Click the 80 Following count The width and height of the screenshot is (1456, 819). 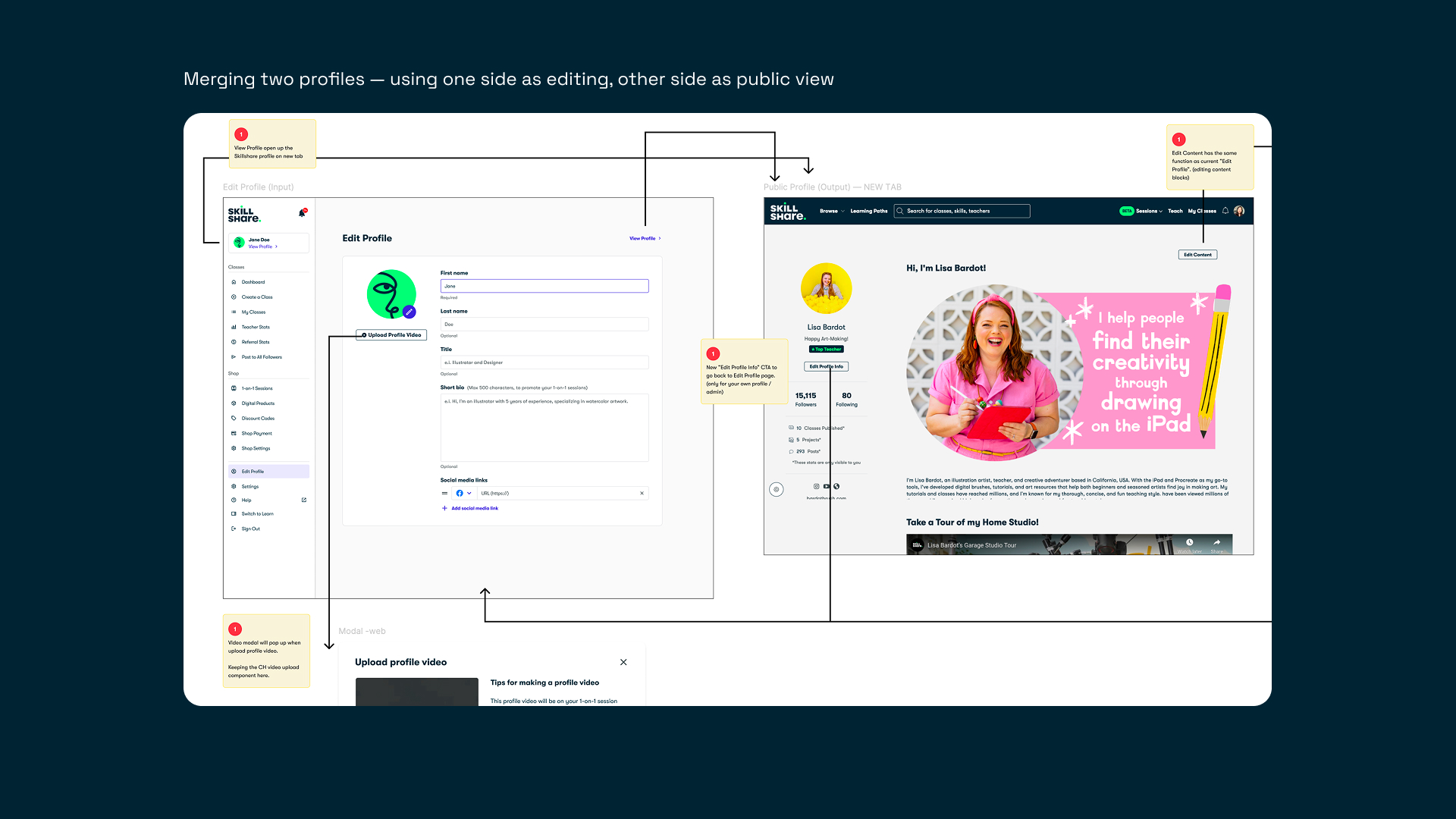click(x=847, y=400)
